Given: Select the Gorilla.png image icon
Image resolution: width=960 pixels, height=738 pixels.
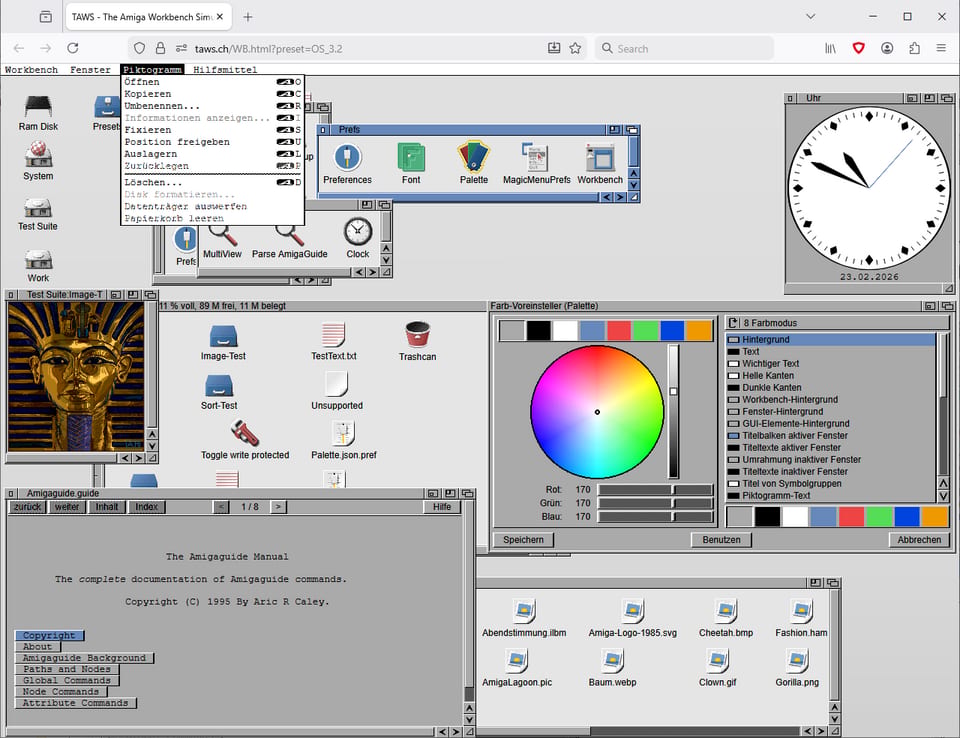Looking at the screenshot, I should (x=797, y=661).
